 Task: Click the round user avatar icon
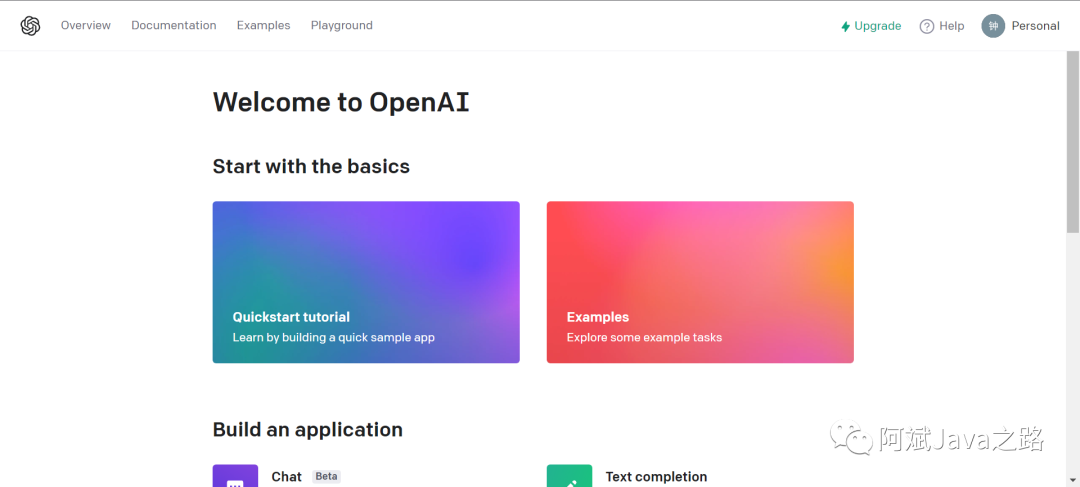click(993, 26)
